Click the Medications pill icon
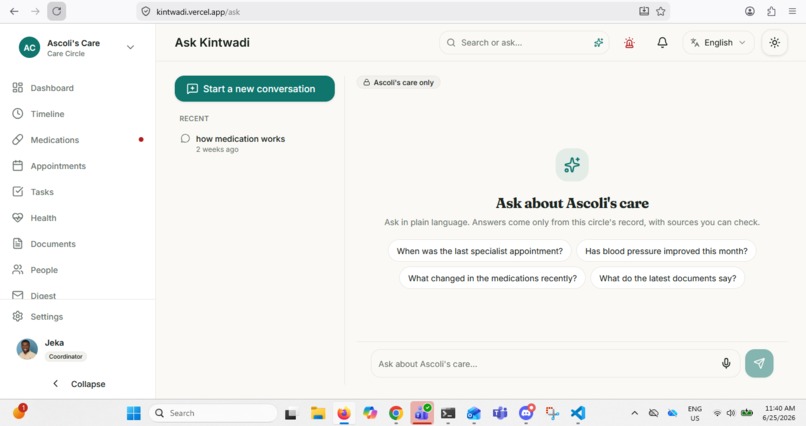 click(17, 140)
